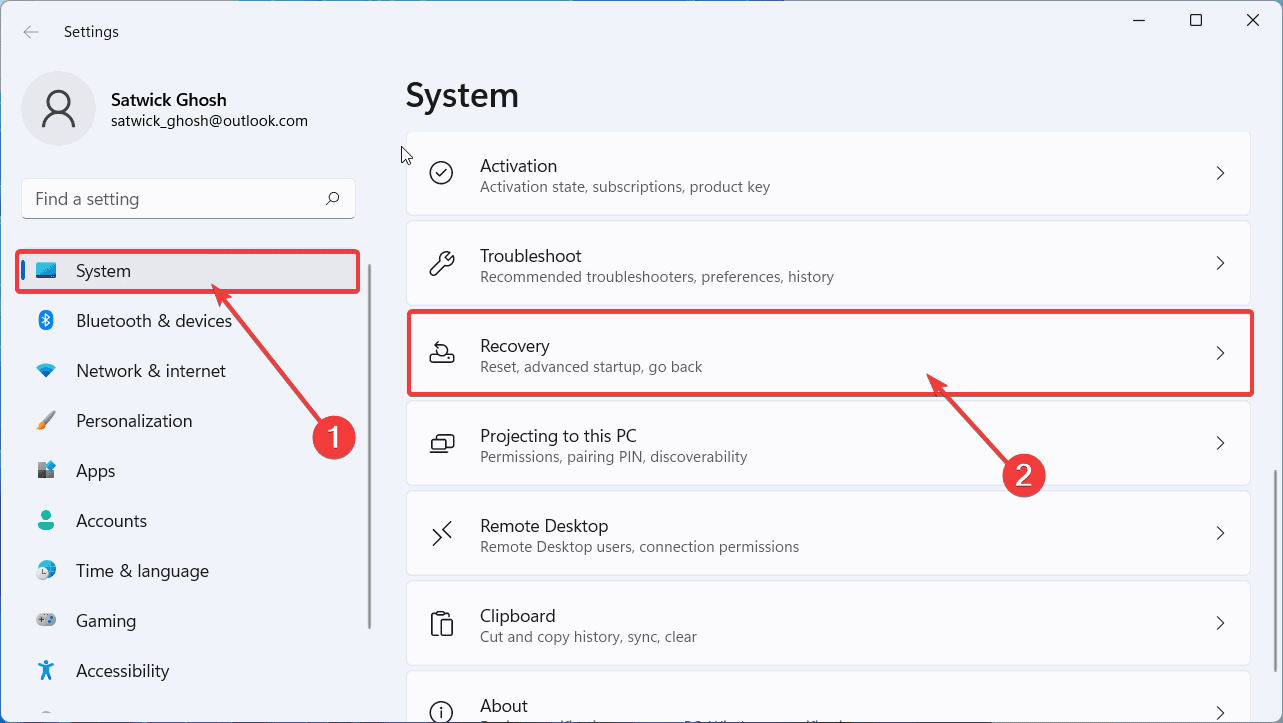
Task: Open About via its right chevron
Action: point(1220,712)
